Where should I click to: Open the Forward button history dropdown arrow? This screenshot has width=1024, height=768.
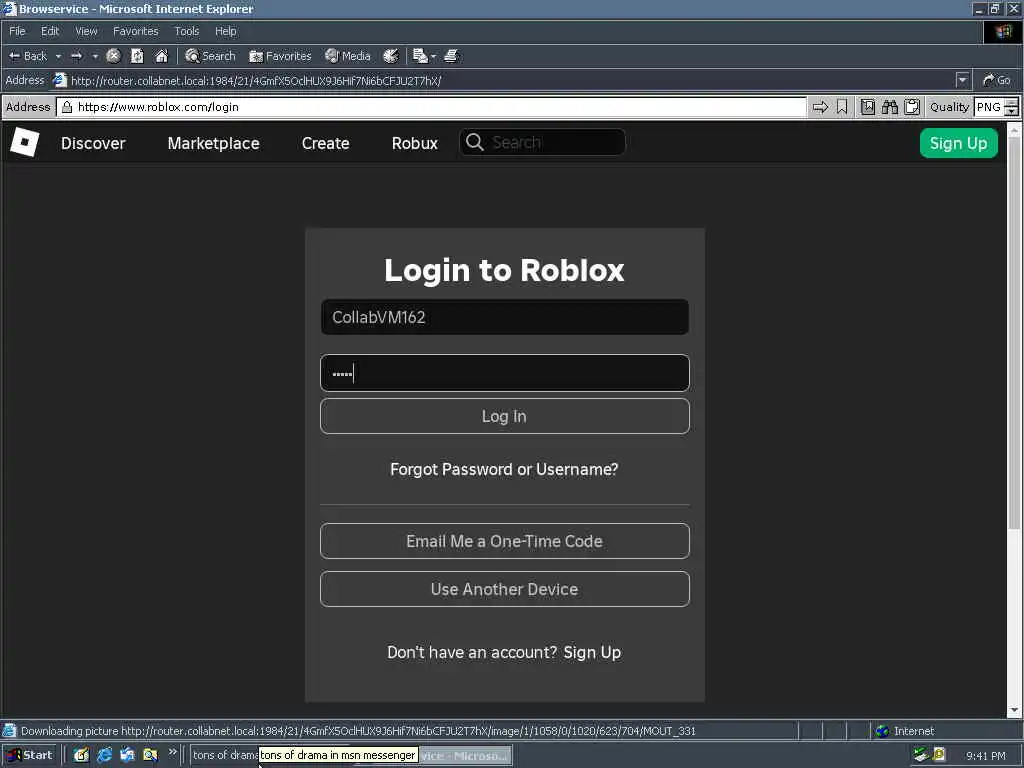95,56
